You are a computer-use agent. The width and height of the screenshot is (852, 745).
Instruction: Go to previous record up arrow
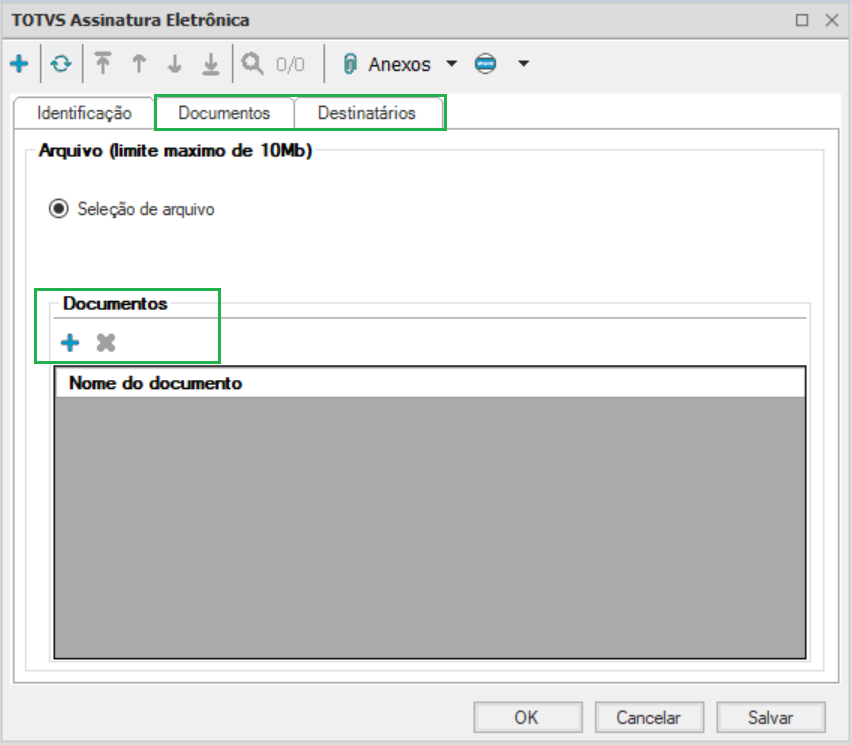[139, 64]
